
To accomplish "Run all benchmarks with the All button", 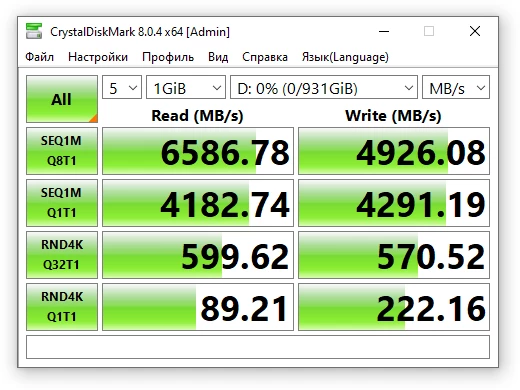I will pyautogui.click(x=62, y=99).
